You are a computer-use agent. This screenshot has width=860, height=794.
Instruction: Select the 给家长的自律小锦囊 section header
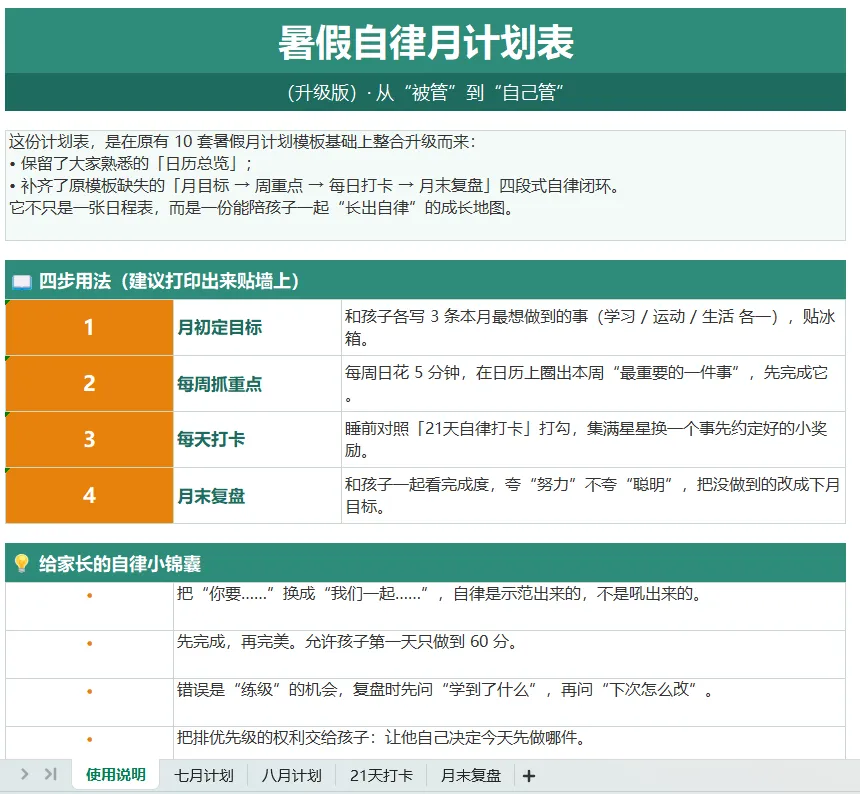(x=426, y=563)
